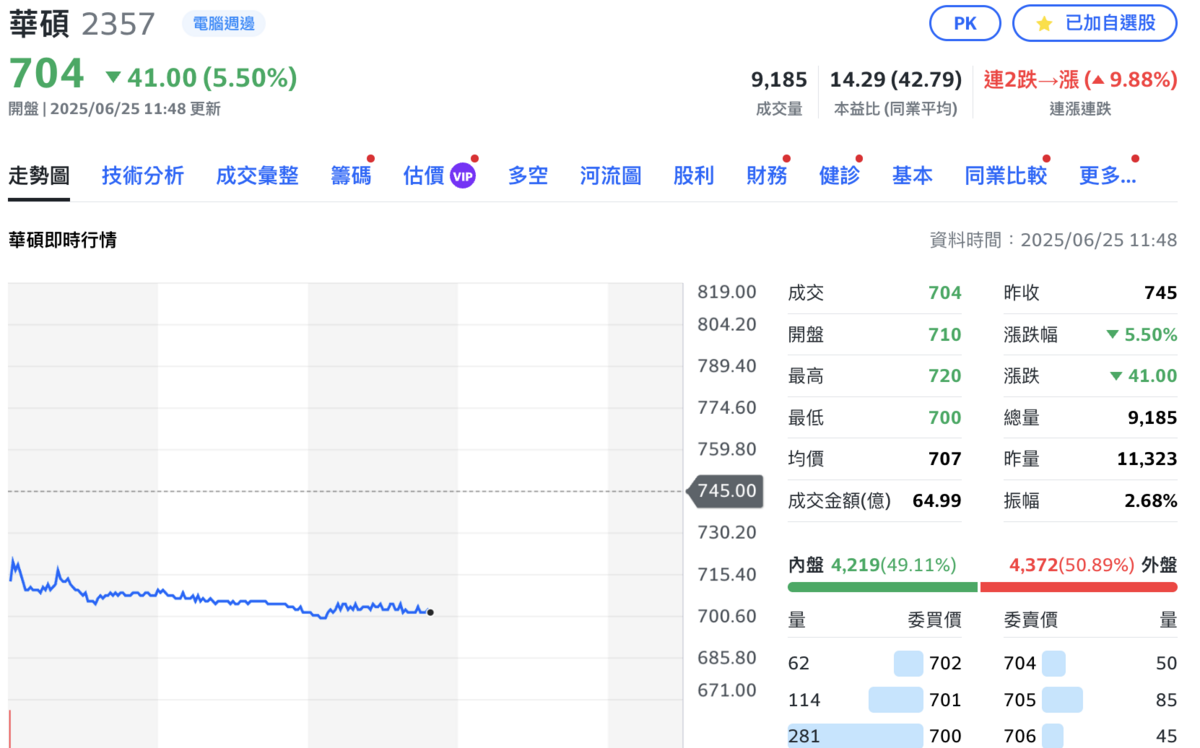
Task: Switch to the 成交彙整 tab
Action: [x=256, y=174]
